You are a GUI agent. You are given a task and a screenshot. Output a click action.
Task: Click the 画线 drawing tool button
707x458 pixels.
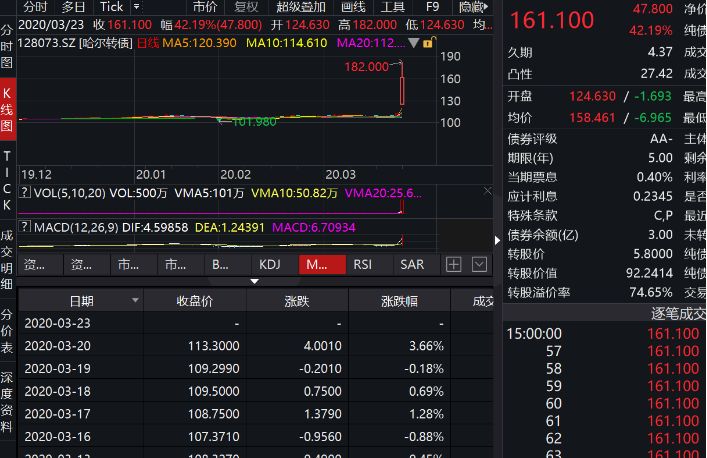(x=353, y=7)
